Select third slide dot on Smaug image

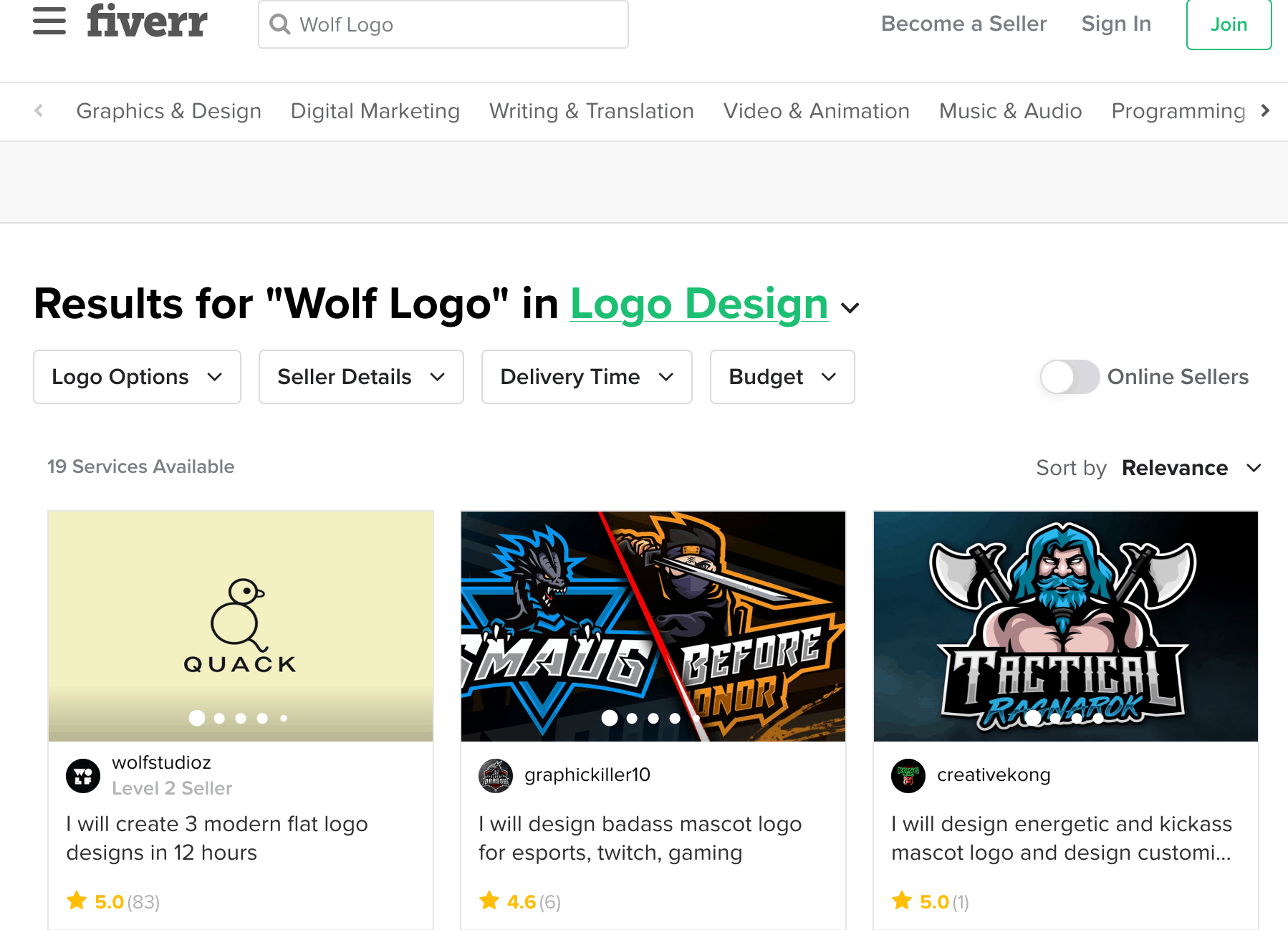[653, 718]
